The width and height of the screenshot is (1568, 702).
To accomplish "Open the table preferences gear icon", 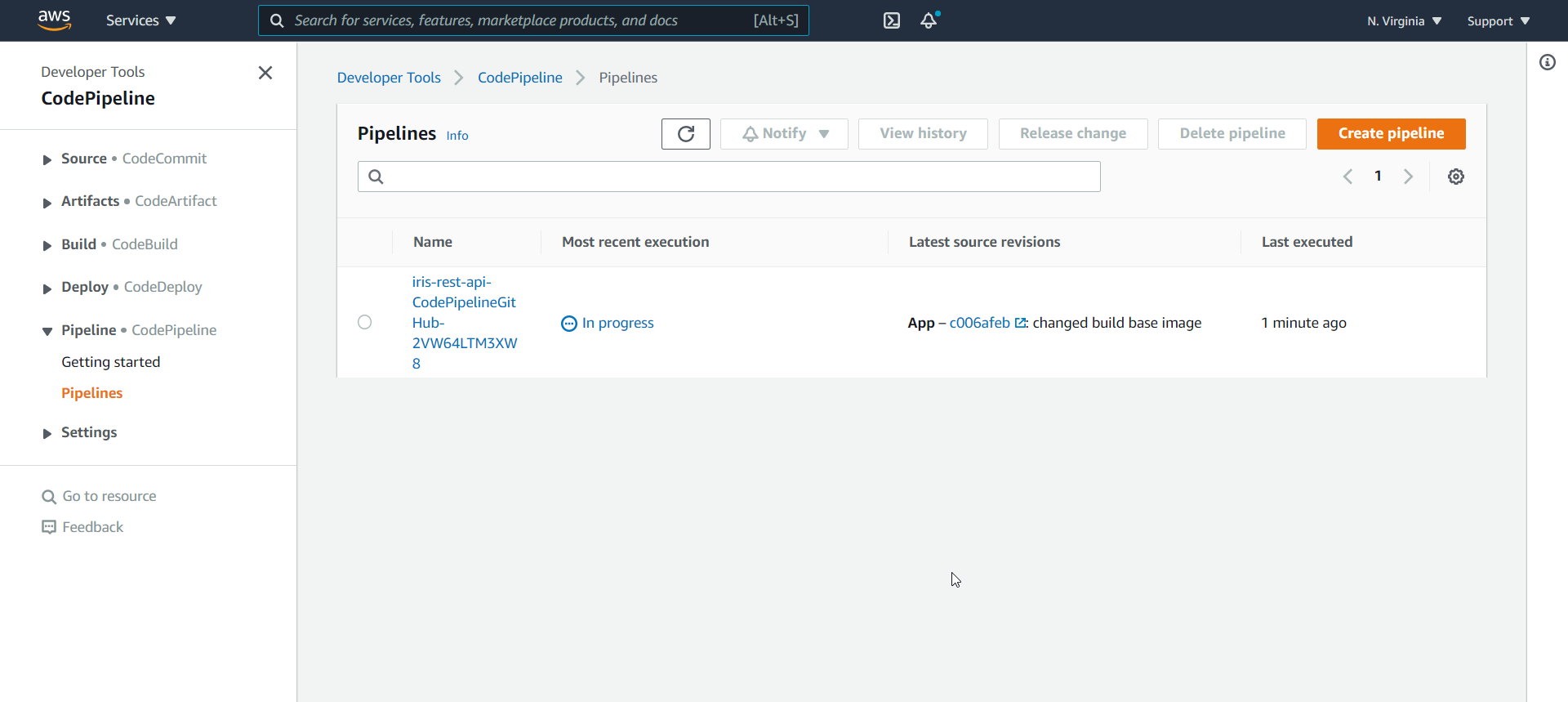I will (x=1455, y=177).
